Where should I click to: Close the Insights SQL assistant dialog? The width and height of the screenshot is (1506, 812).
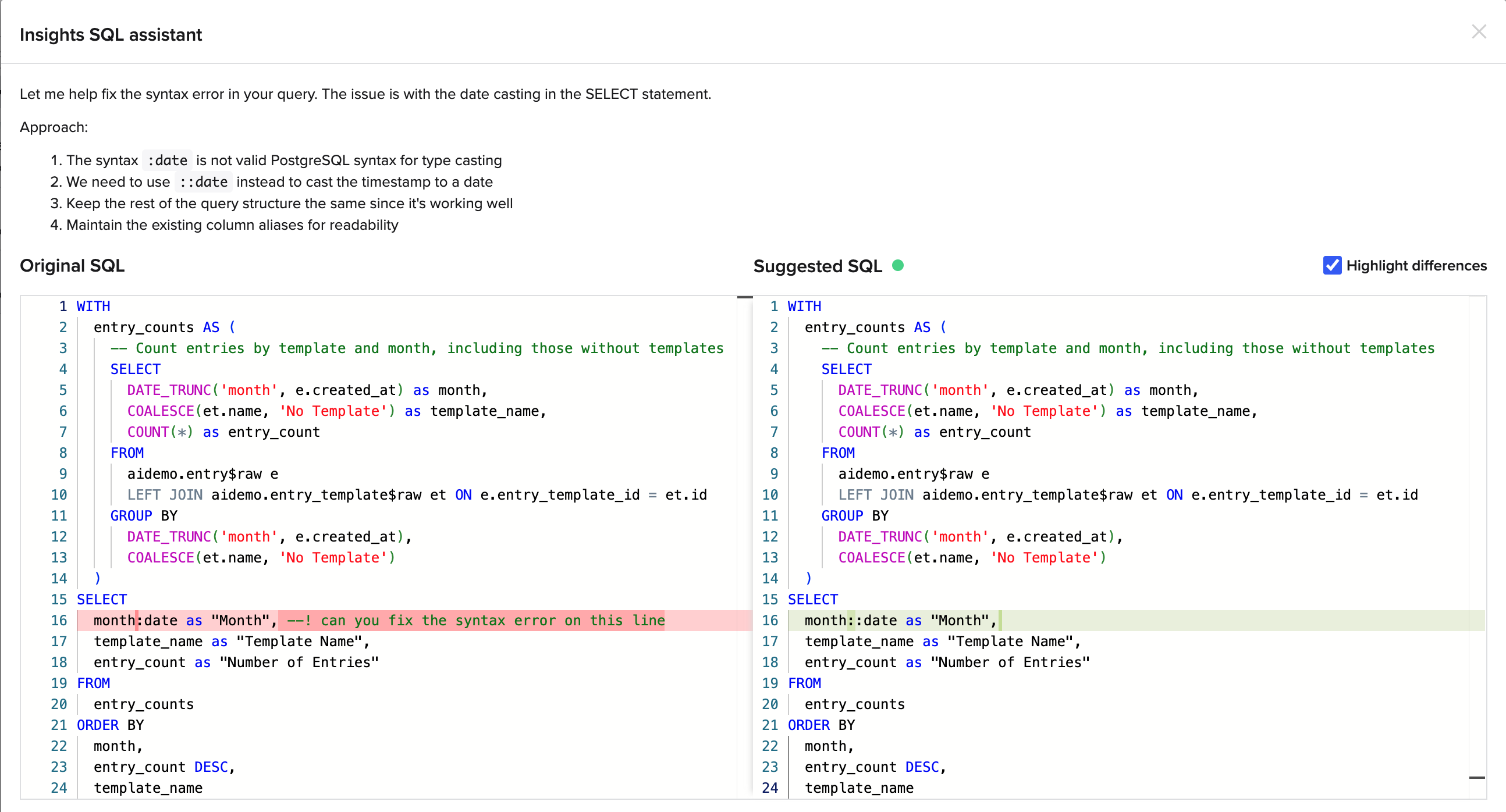[1479, 31]
